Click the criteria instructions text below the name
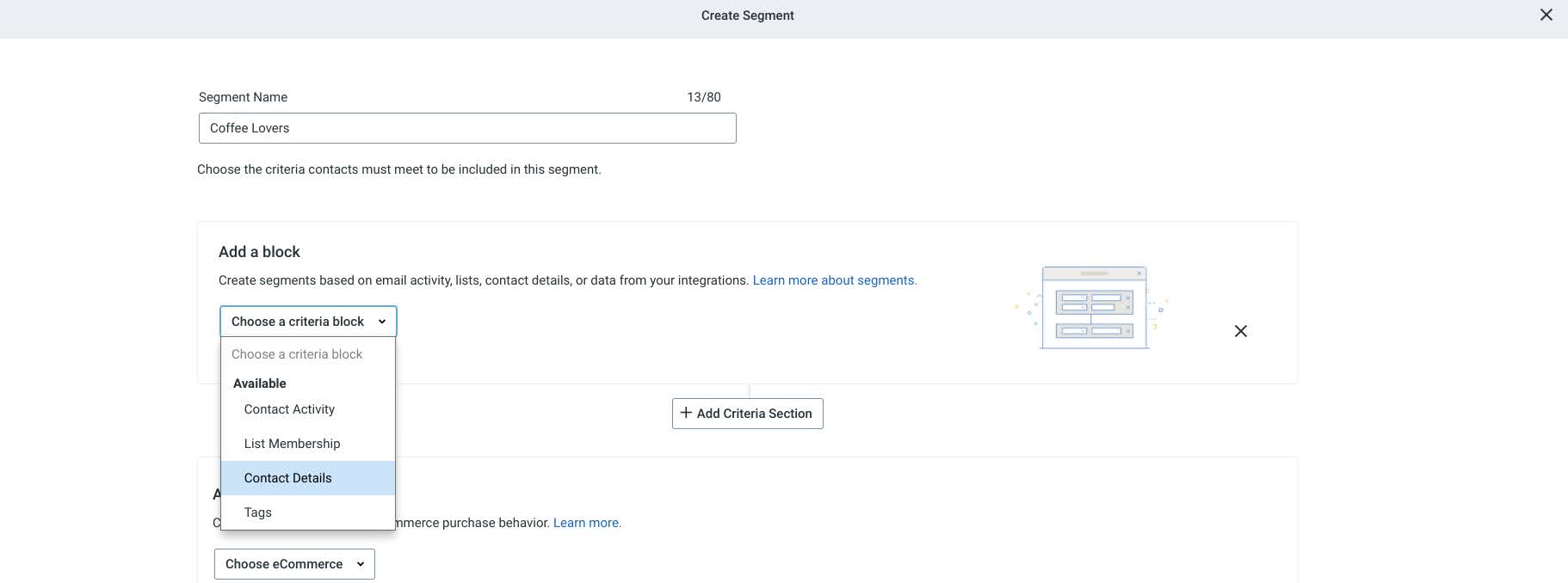1568x583 pixels. (x=398, y=169)
